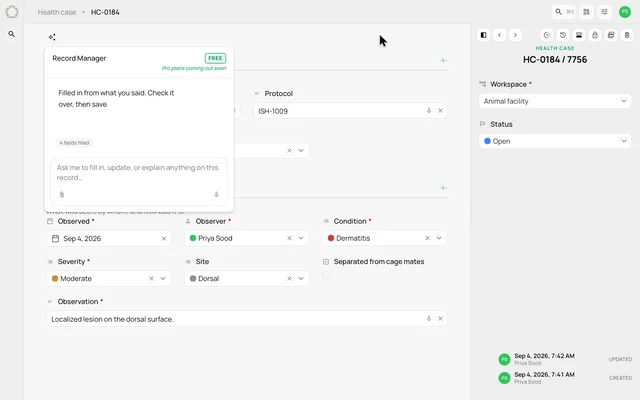Click the FREE plan badge
Image resolution: width=640 pixels, height=400 pixels.
point(215,58)
